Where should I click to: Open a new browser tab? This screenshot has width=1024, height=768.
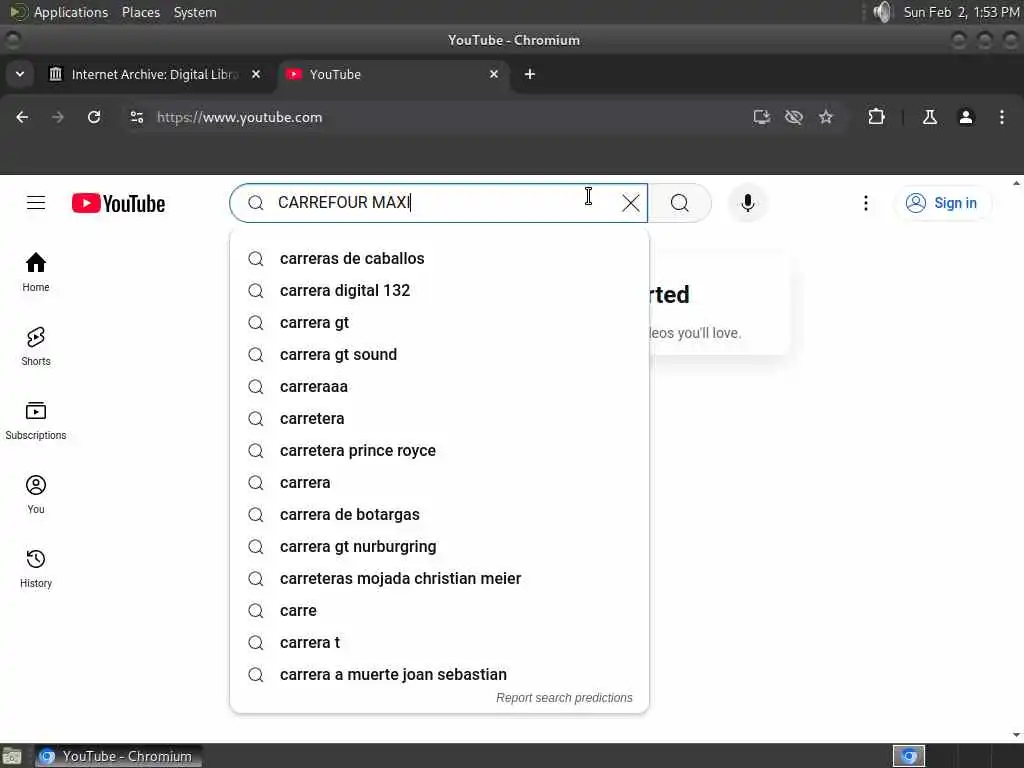click(530, 74)
